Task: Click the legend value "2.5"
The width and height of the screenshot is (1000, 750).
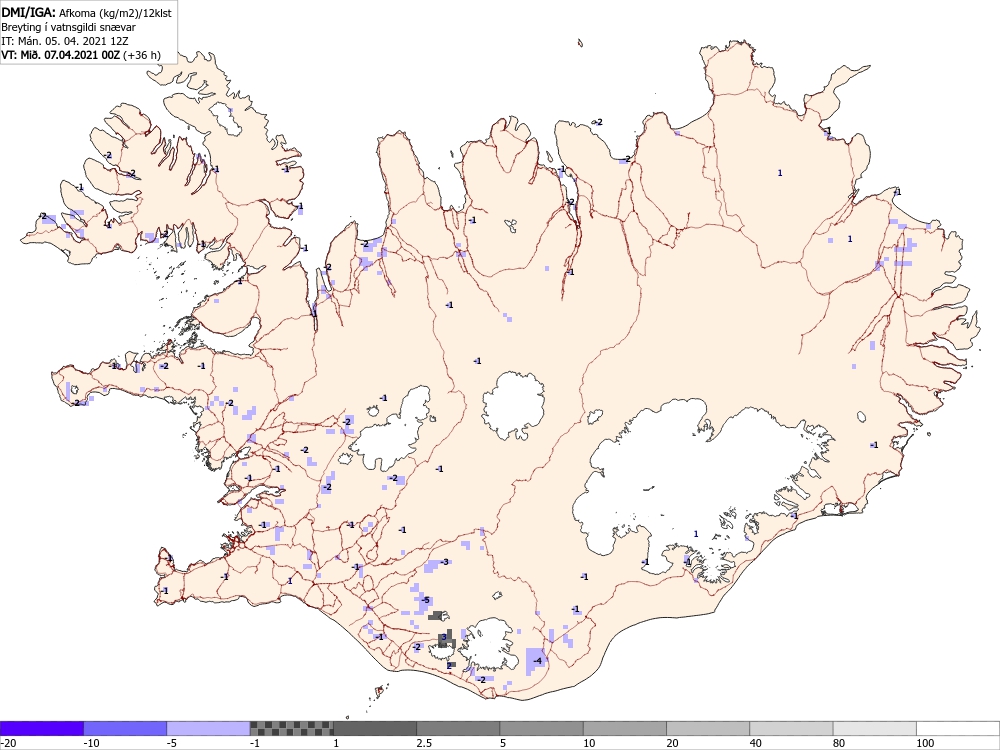Action: click(x=424, y=743)
